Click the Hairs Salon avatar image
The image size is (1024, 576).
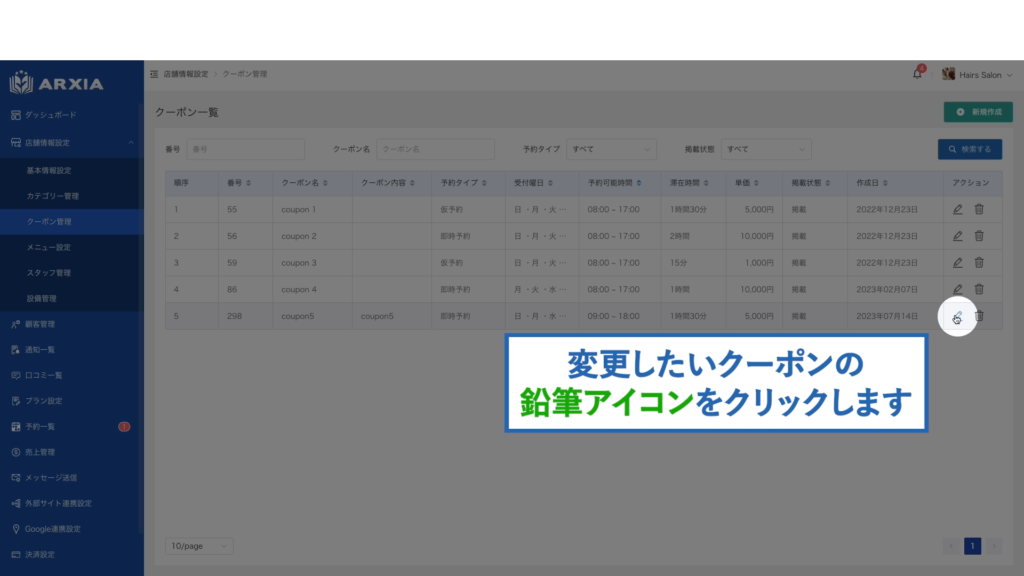pyautogui.click(x=948, y=75)
